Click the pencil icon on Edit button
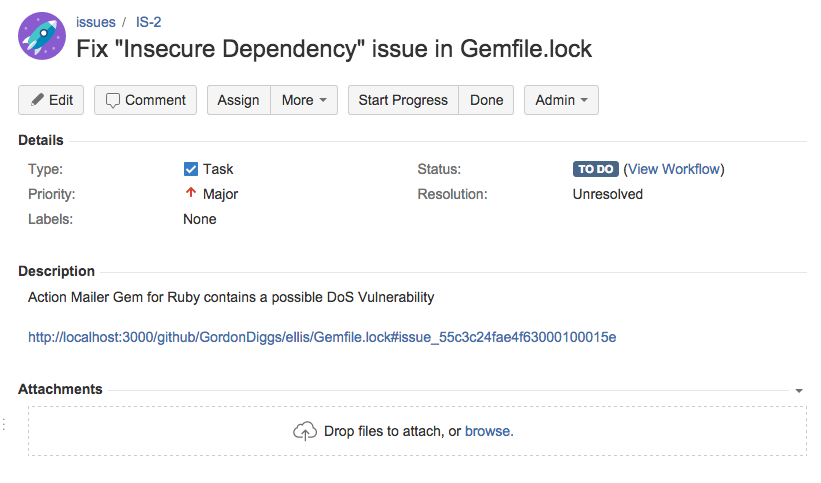The height and width of the screenshot is (483, 821). [37, 100]
